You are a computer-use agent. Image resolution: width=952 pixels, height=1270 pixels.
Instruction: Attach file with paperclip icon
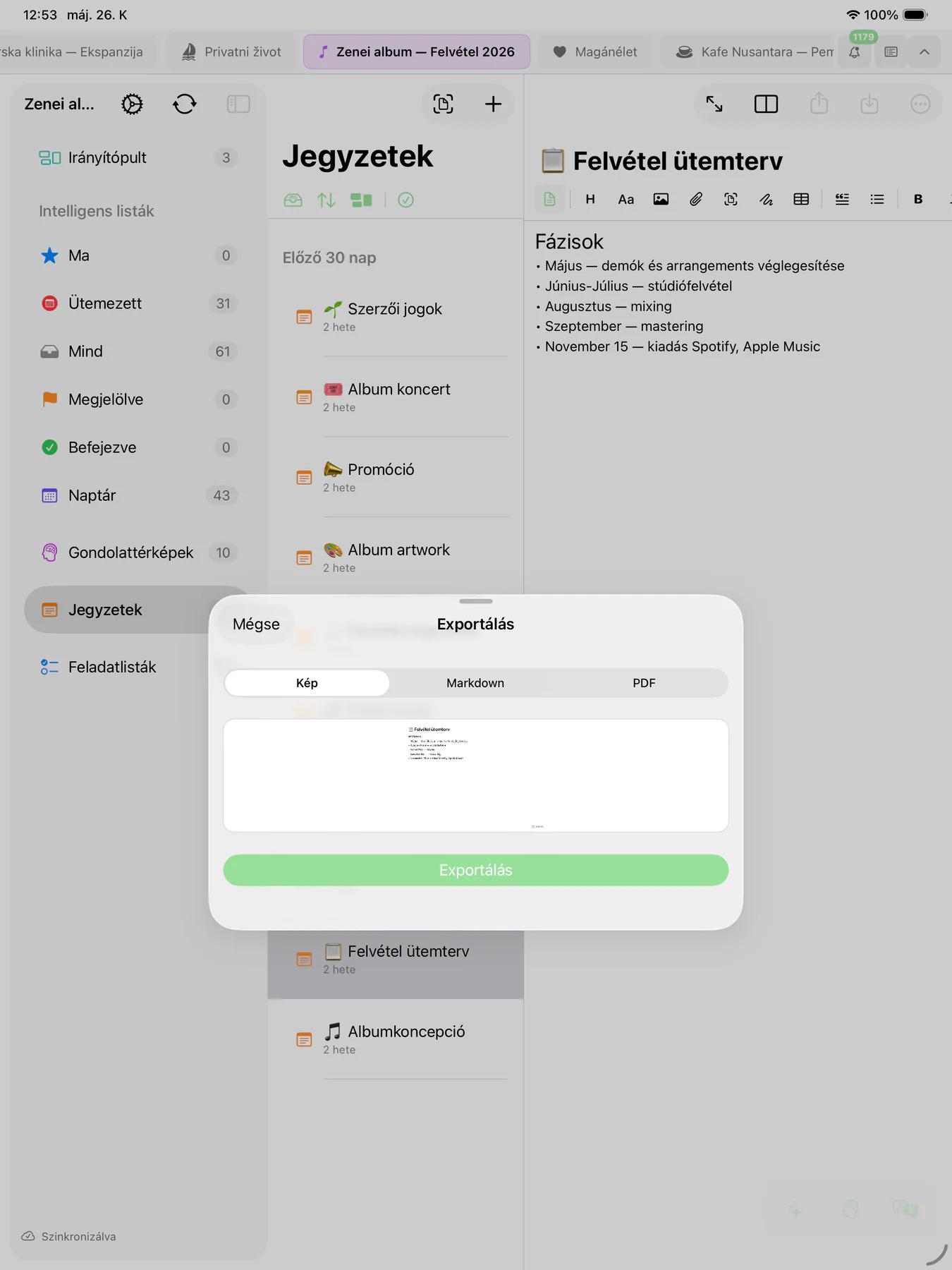696,200
